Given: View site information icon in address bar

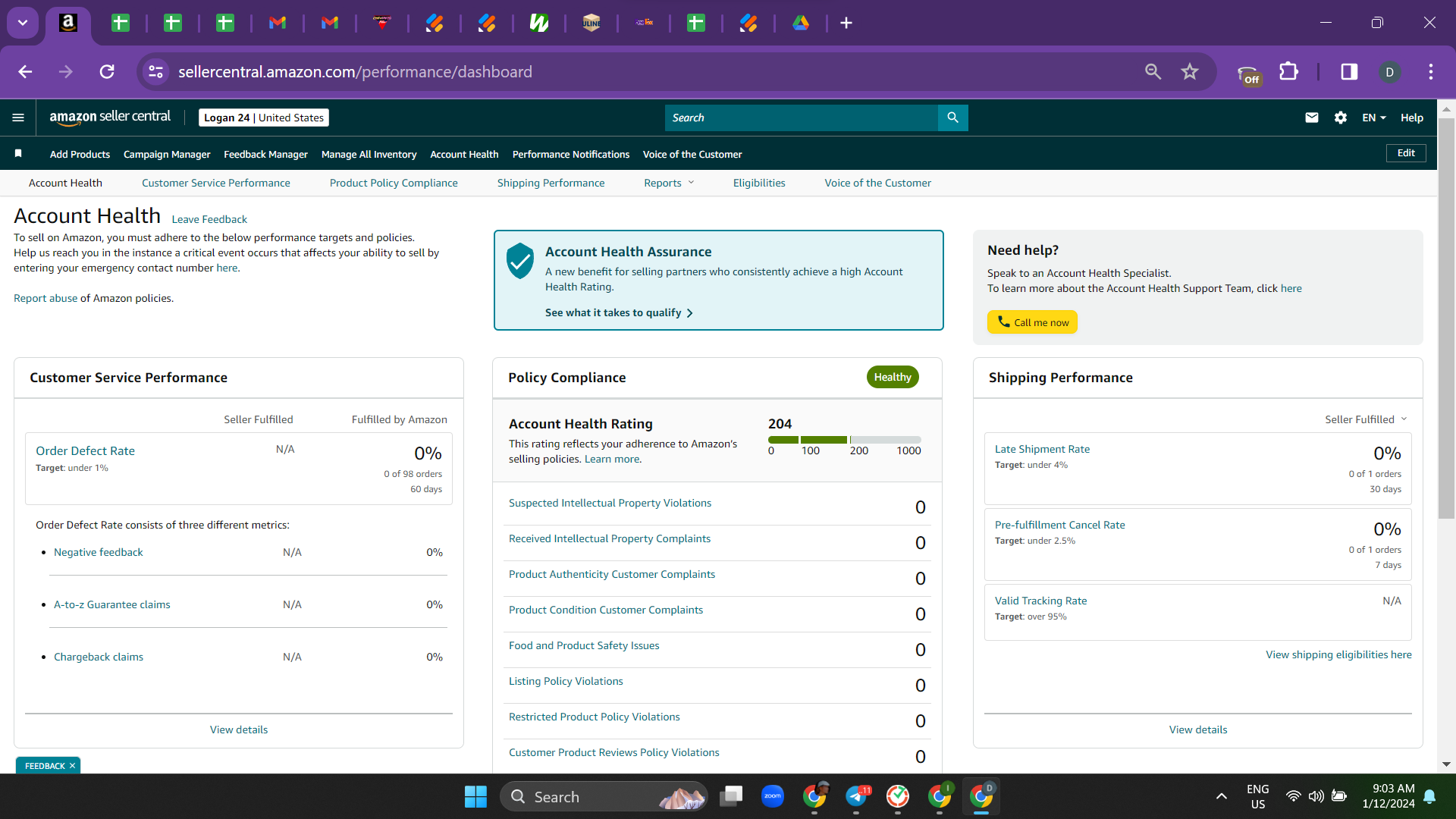Looking at the screenshot, I should tap(155, 71).
